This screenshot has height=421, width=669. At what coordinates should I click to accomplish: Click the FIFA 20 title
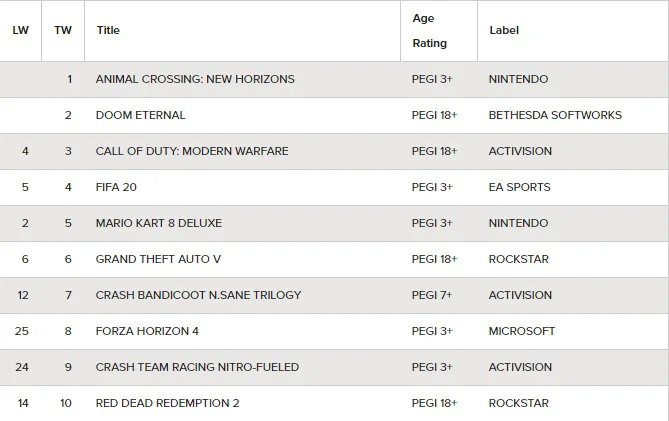[116, 187]
